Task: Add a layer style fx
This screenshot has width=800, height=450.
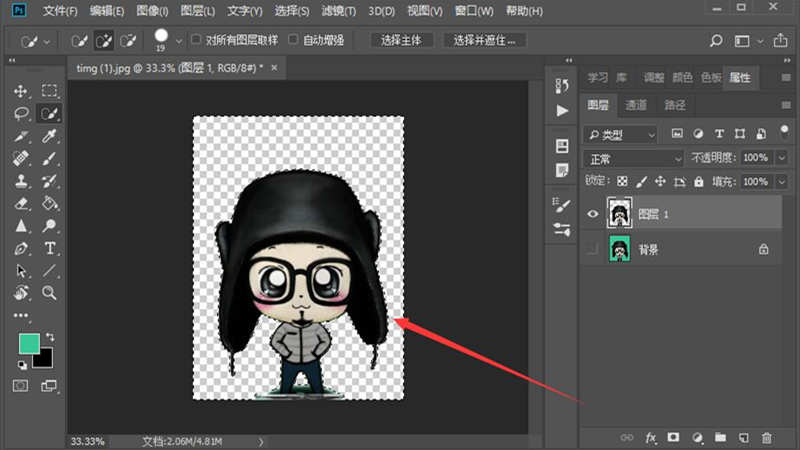Action: point(651,438)
